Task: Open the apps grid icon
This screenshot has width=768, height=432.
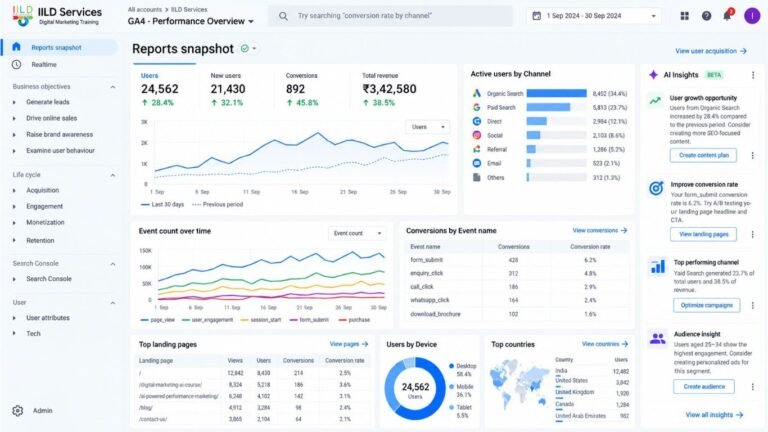Action: (x=684, y=16)
